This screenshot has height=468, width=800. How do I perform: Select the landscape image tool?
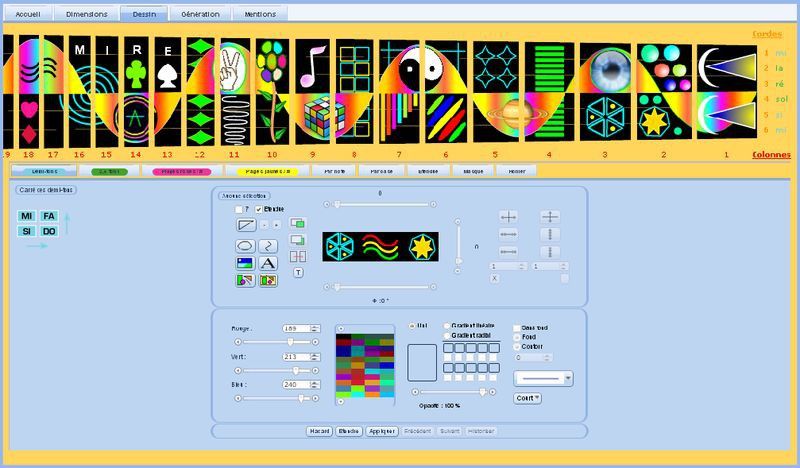pyautogui.click(x=245, y=263)
